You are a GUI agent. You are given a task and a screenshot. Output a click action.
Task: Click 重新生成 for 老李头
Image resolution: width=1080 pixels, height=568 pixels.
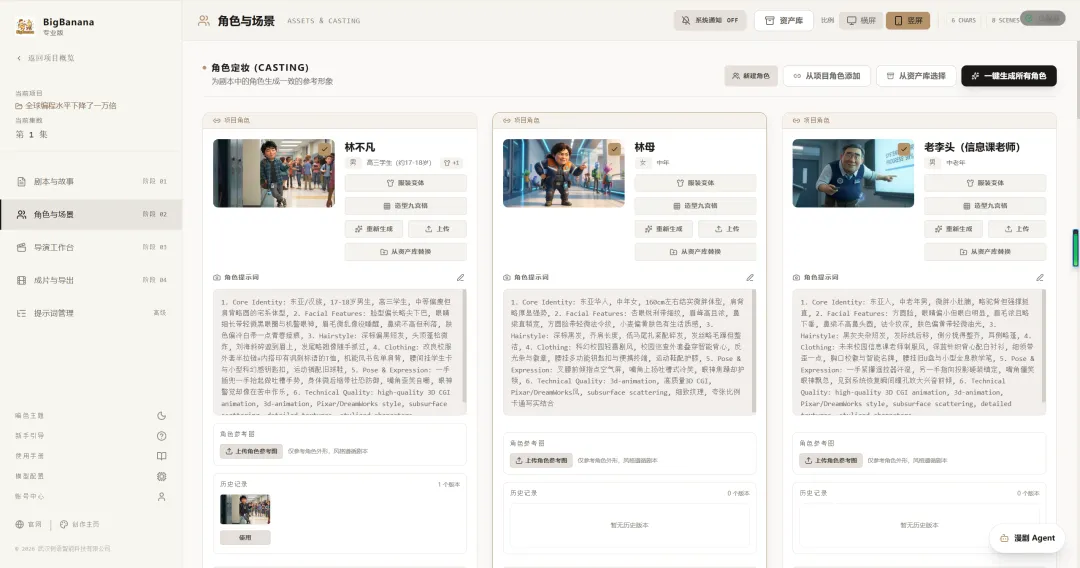click(x=953, y=229)
